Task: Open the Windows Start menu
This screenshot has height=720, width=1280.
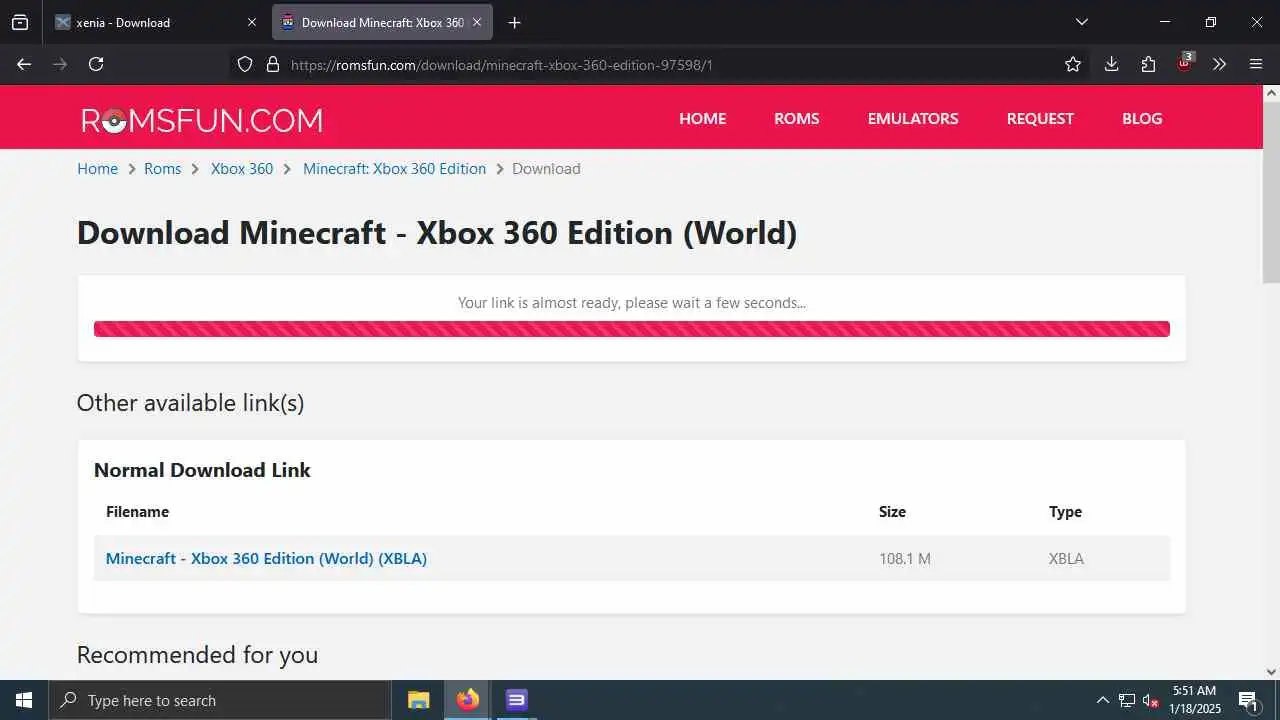Action: click(x=24, y=700)
